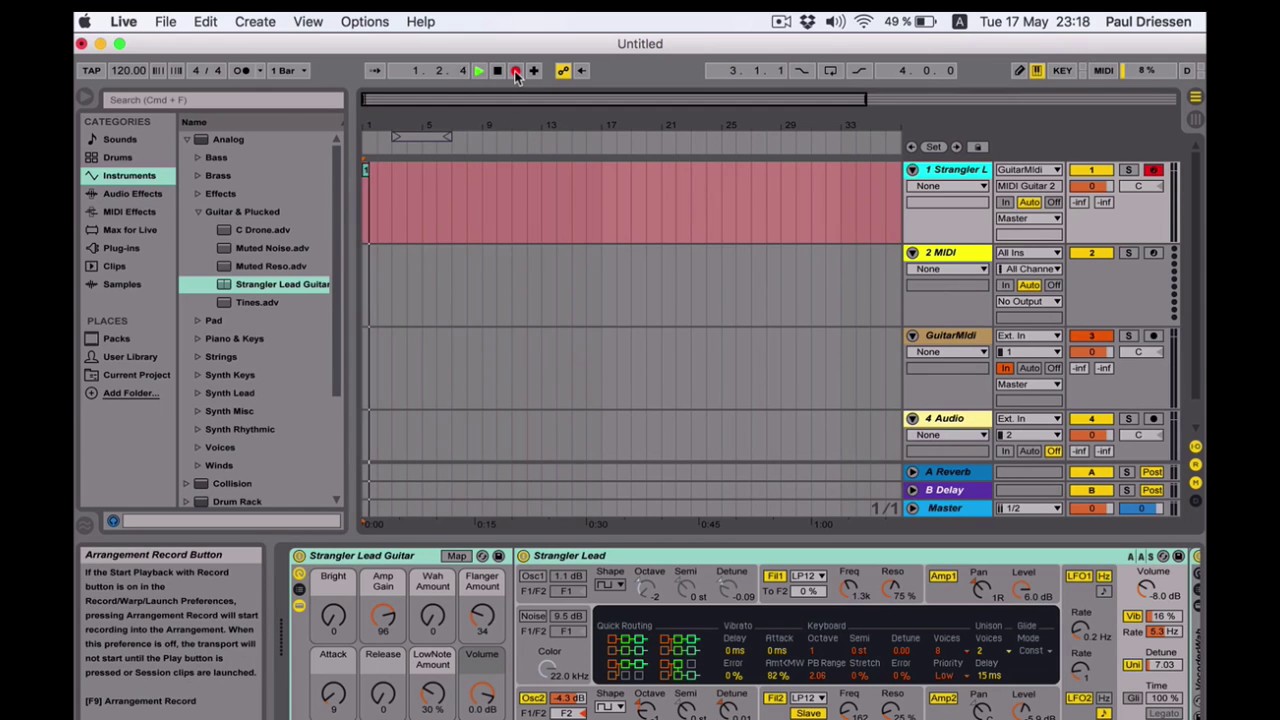Click the Dropbox menu bar icon

(x=808, y=21)
